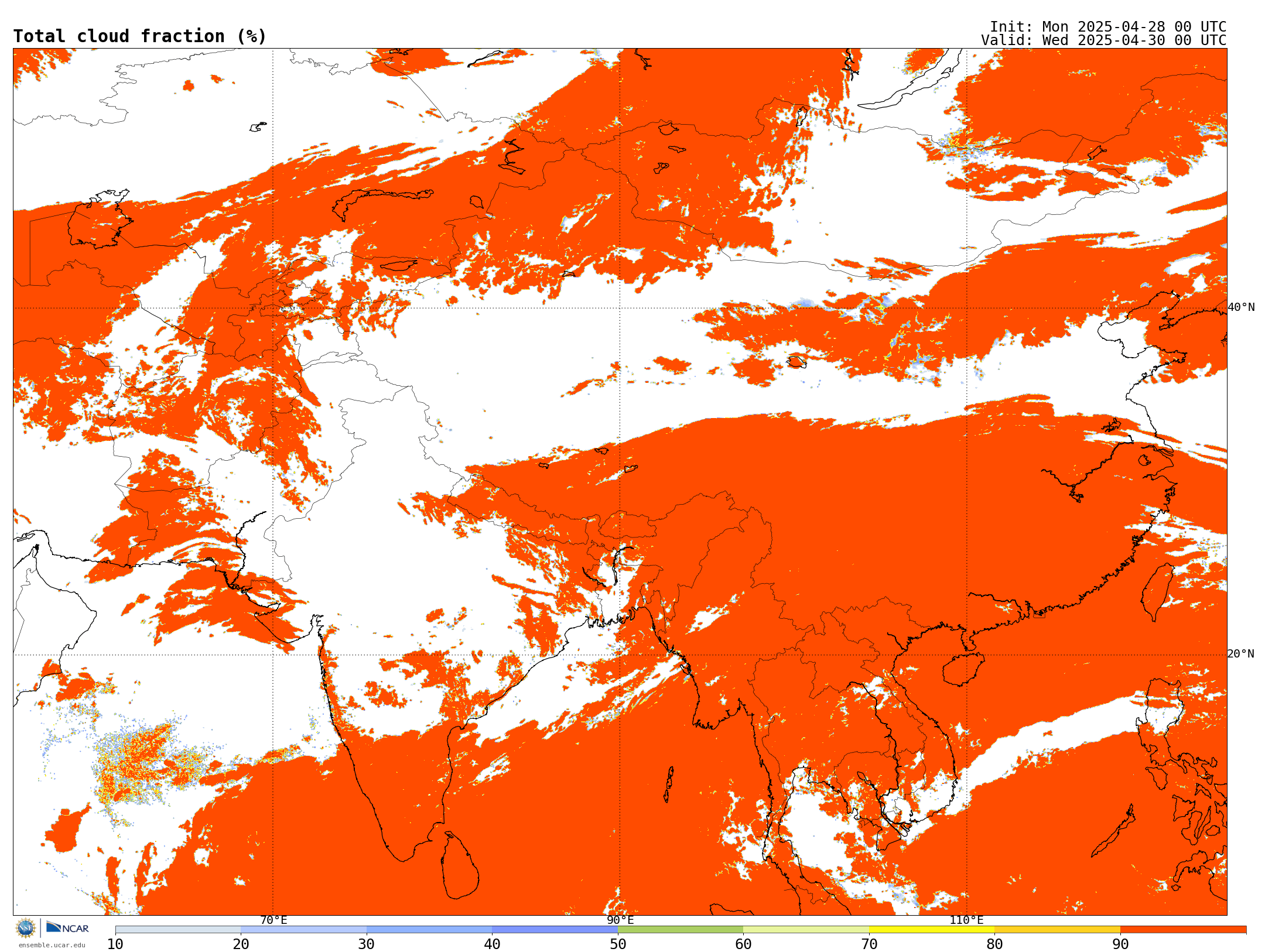Viewport: 1265px width, 952px height.
Task: Click the 30-40 blue colorbar segment
Action: click(429, 930)
